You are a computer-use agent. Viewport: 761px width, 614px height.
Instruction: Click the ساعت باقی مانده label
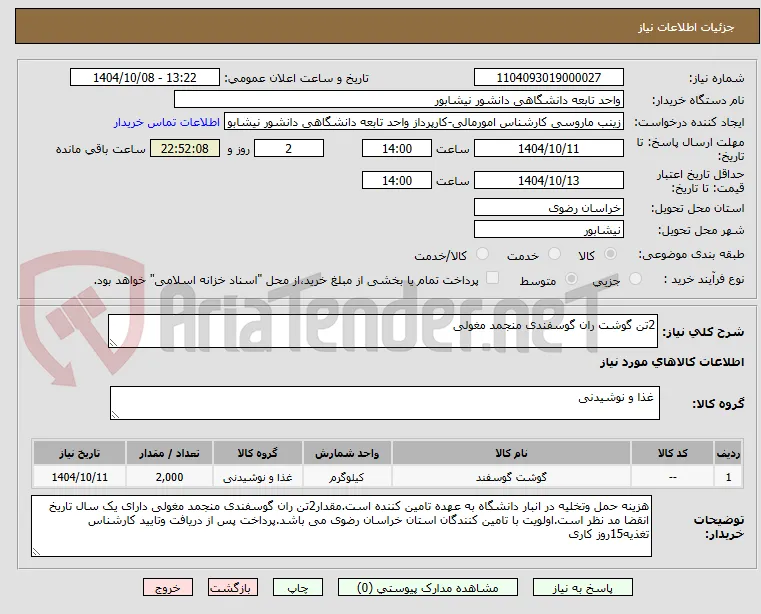point(100,149)
